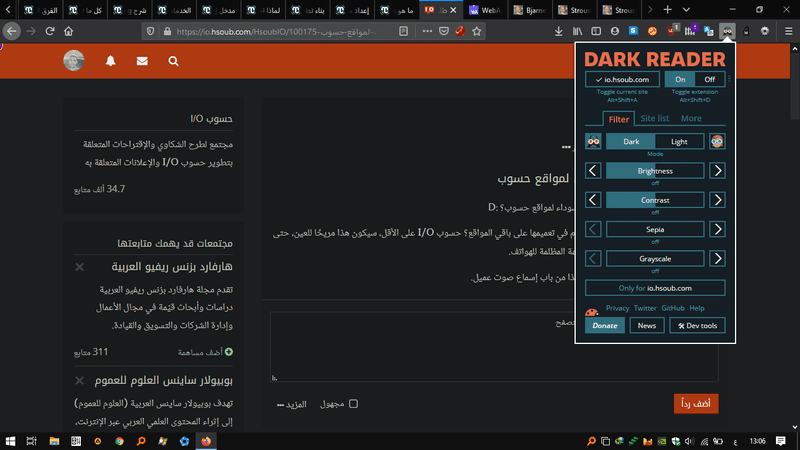Open the GitHub link in Dark Reader
The image size is (800, 450).
[x=673, y=308]
